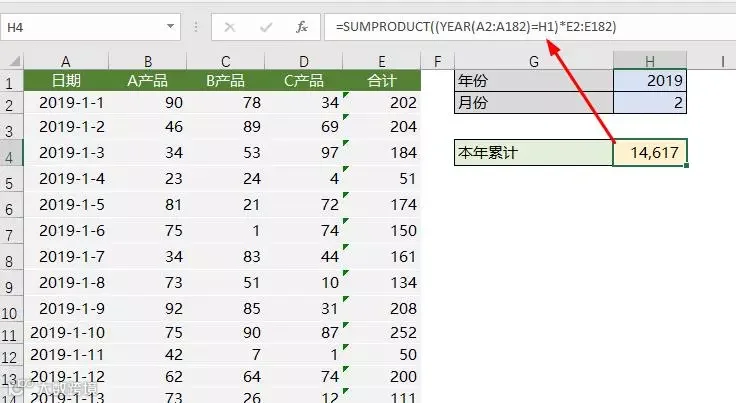Image resolution: width=736 pixels, height=403 pixels.
Task: Click fill handle of cell H4
Action: click(x=687, y=165)
